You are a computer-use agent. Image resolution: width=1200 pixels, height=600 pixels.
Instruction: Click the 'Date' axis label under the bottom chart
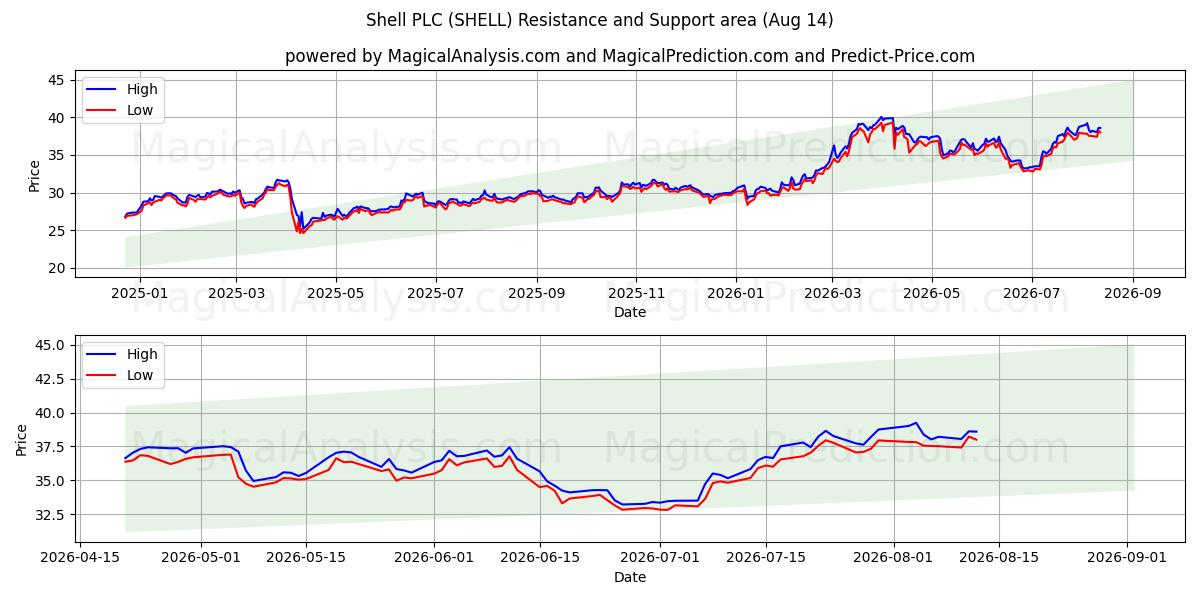point(630,577)
